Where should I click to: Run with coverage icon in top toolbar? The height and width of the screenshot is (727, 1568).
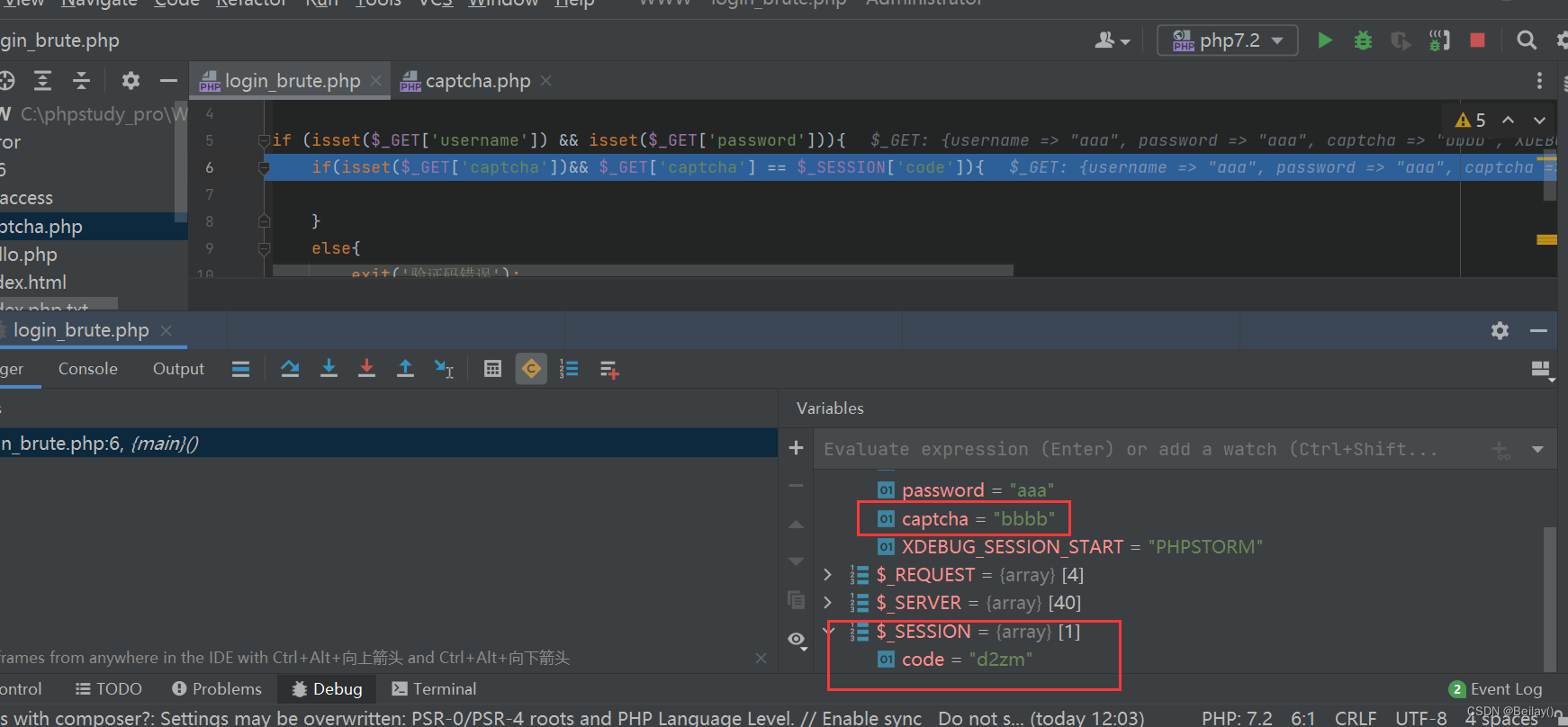[x=1401, y=40]
